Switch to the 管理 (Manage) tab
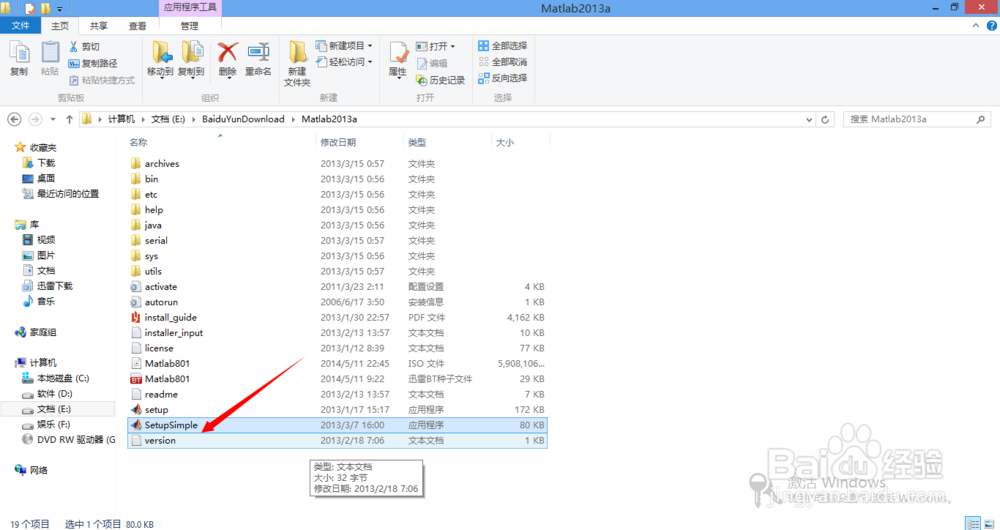The height and width of the screenshot is (530, 1000). click(x=189, y=26)
